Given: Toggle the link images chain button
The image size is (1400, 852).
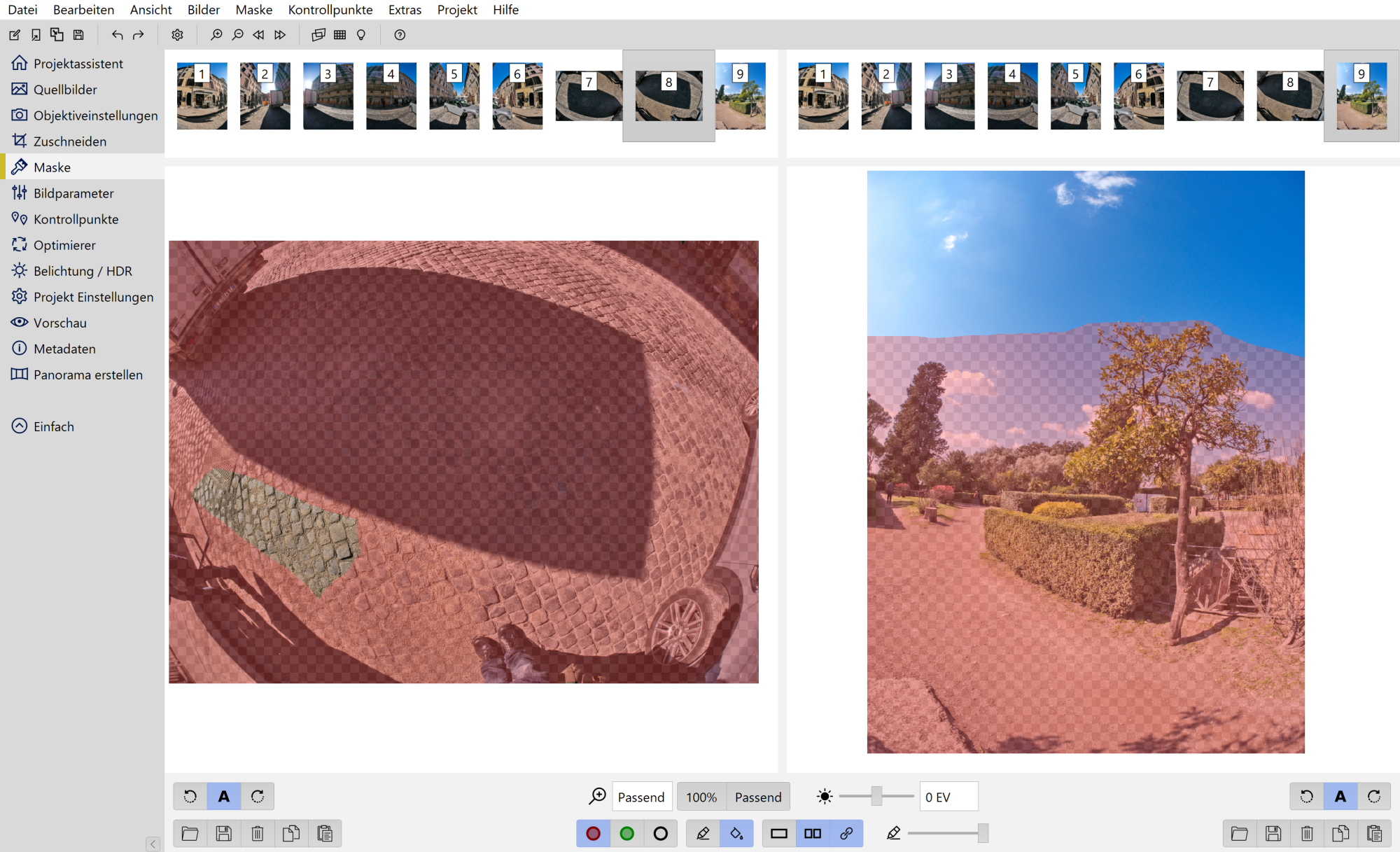Looking at the screenshot, I should (846, 833).
